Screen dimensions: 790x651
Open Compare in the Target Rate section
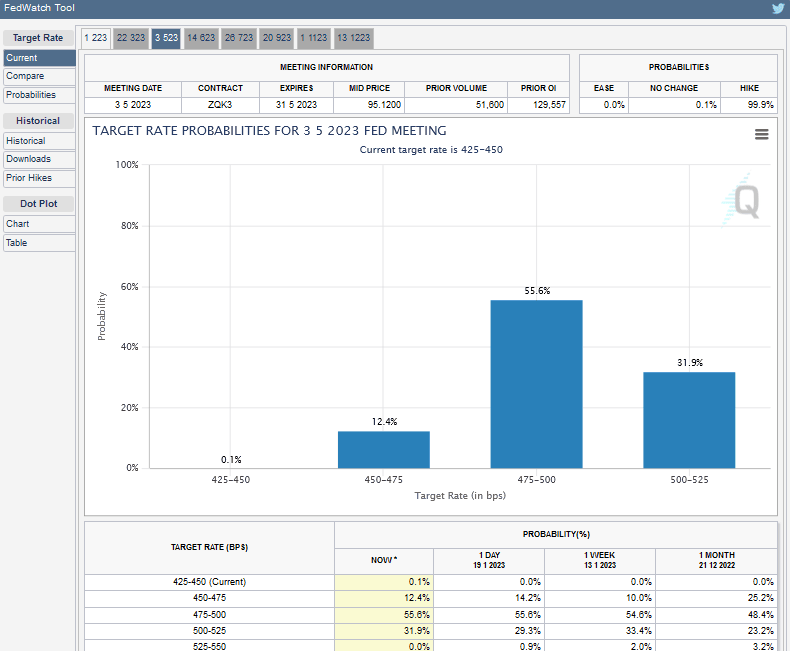point(39,76)
